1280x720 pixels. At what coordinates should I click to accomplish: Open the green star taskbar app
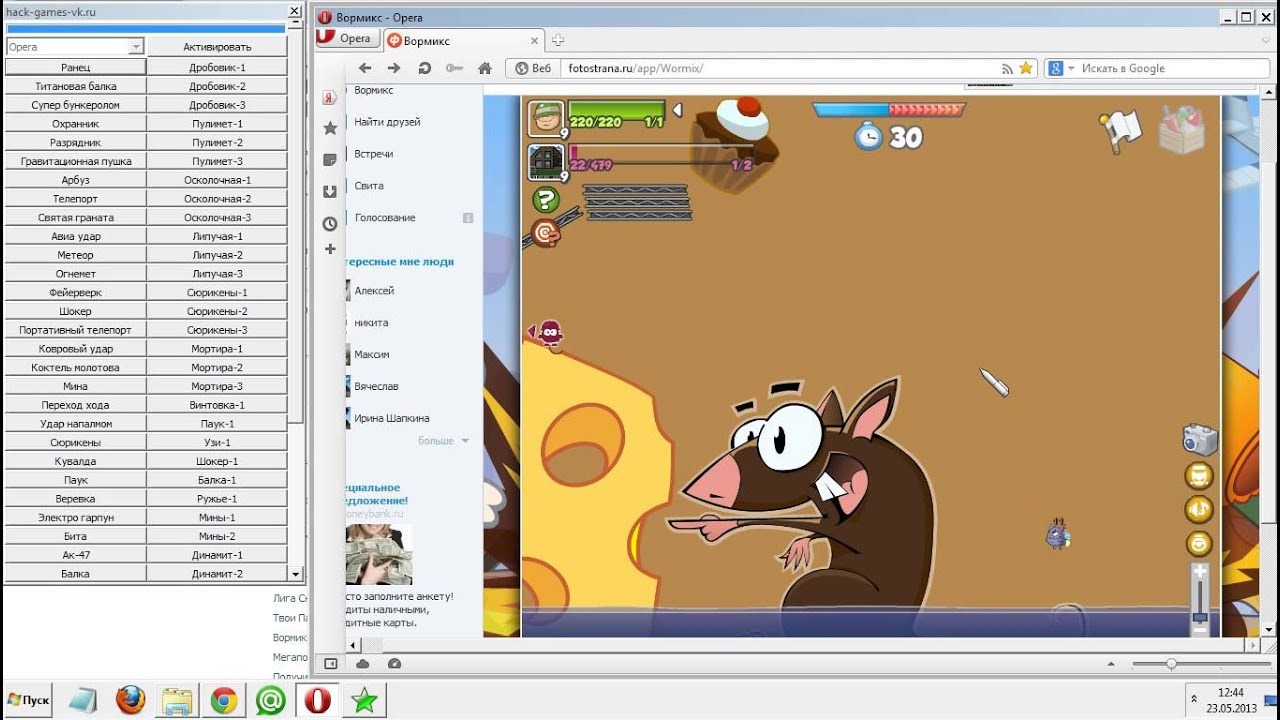tap(364, 701)
